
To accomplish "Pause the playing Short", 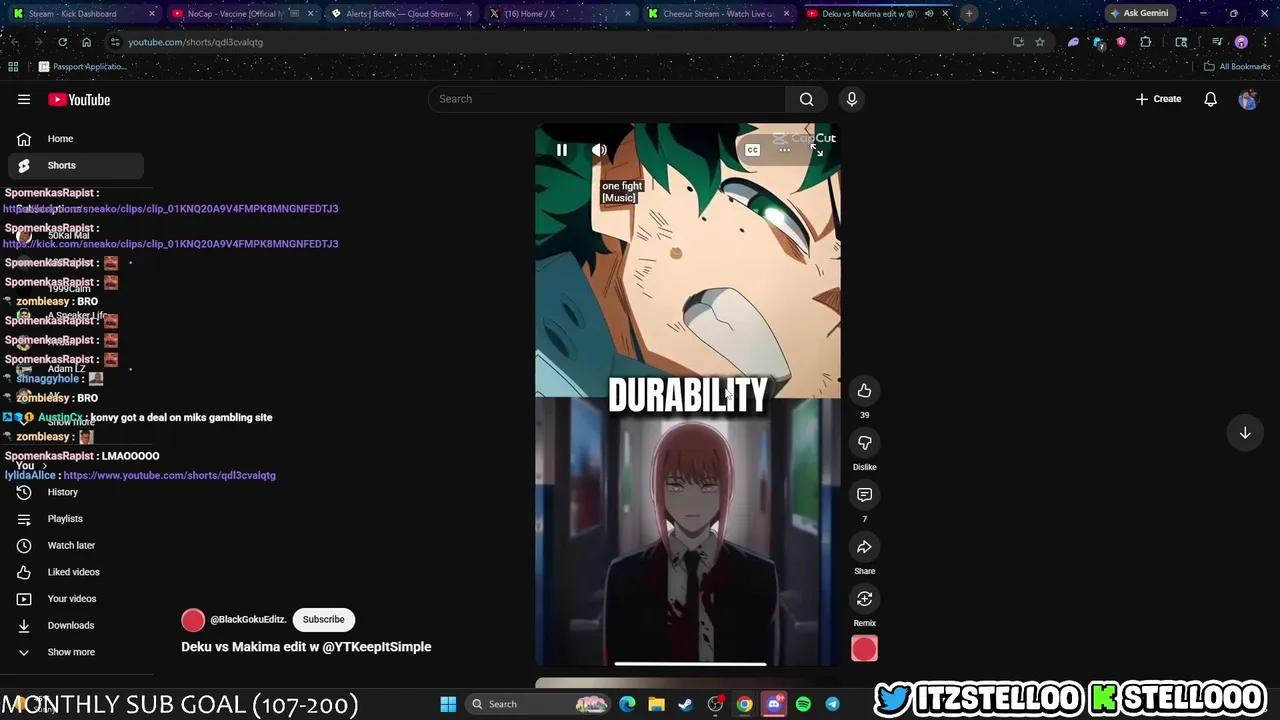I will (562, 150).
